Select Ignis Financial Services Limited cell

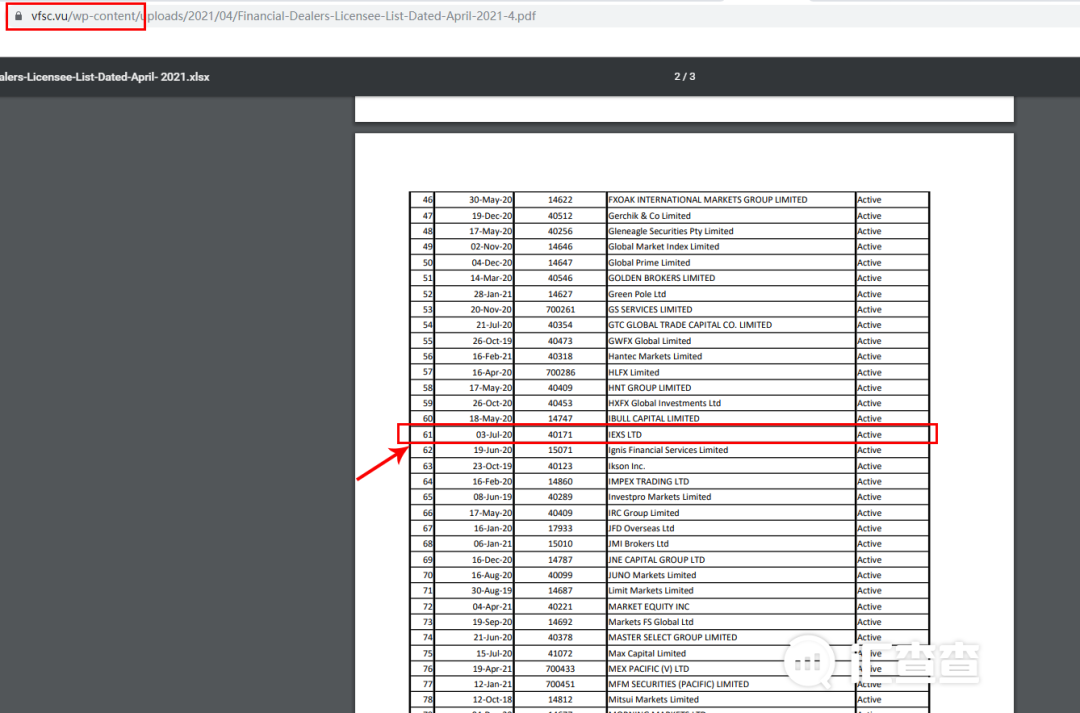click(x=731, y=450)
